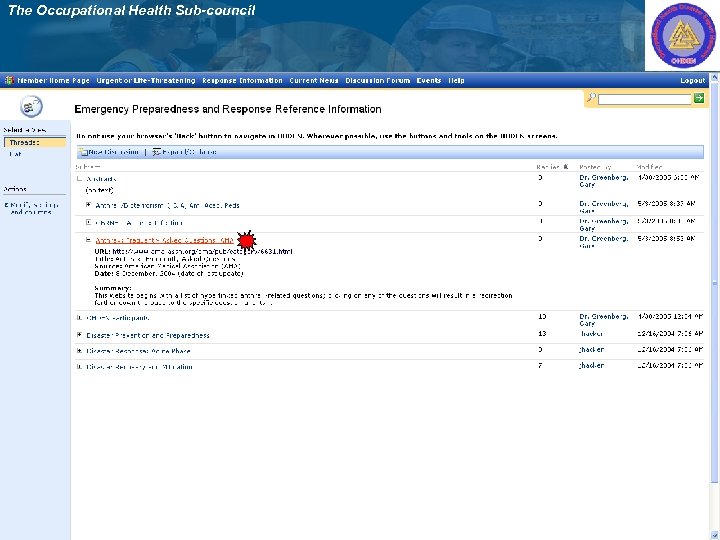720x540 pixels.
Task: Click the green search Go arrow
Action: click(x=699, y=98)
